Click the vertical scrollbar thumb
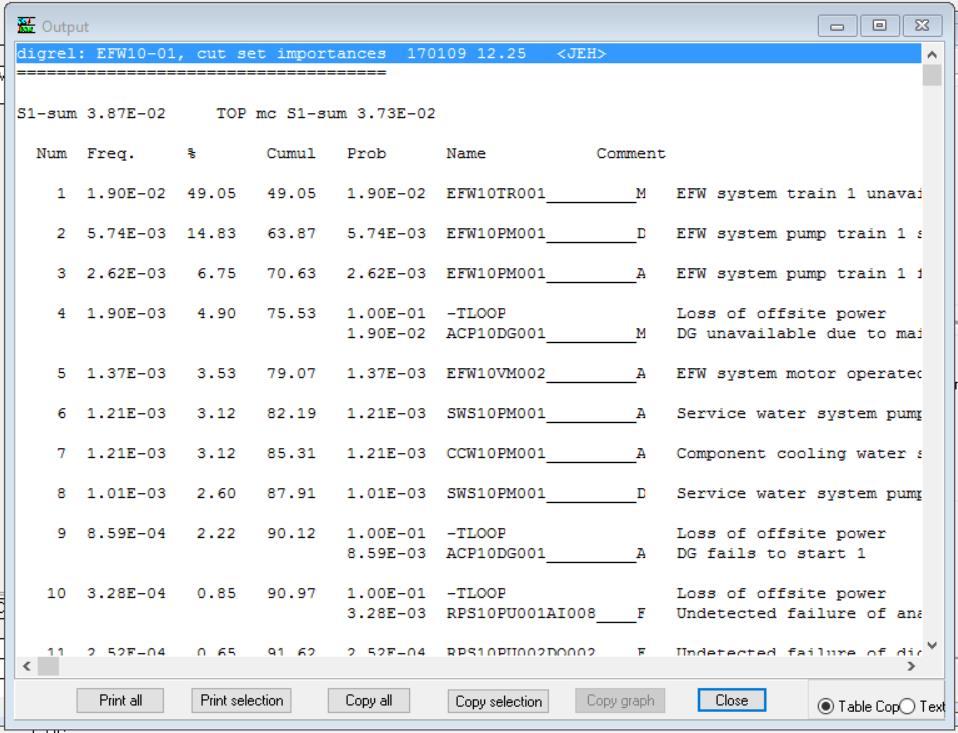The image size is (958, 733). coord(932,75)
